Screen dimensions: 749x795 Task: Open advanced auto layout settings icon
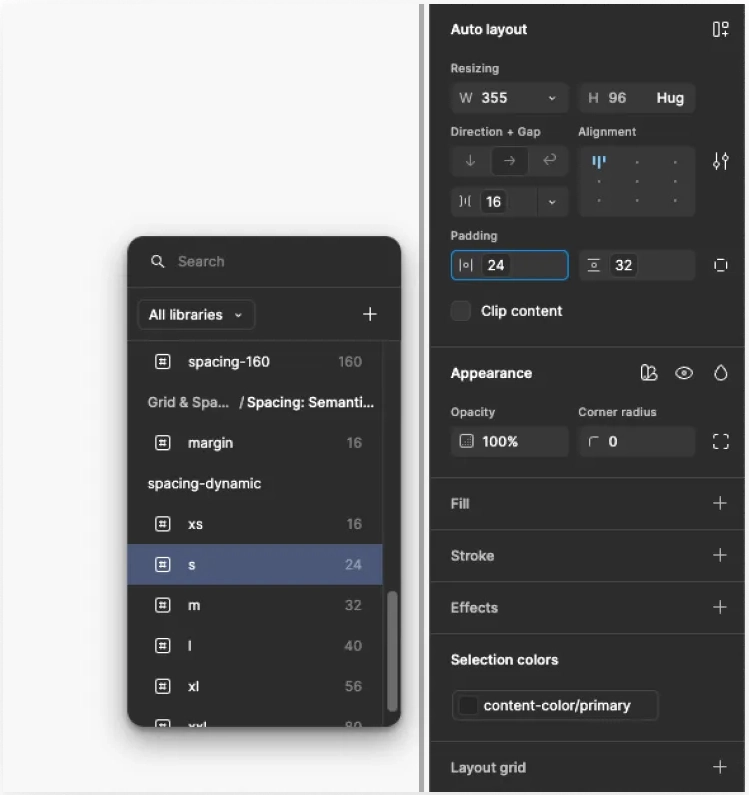point(720,161)
